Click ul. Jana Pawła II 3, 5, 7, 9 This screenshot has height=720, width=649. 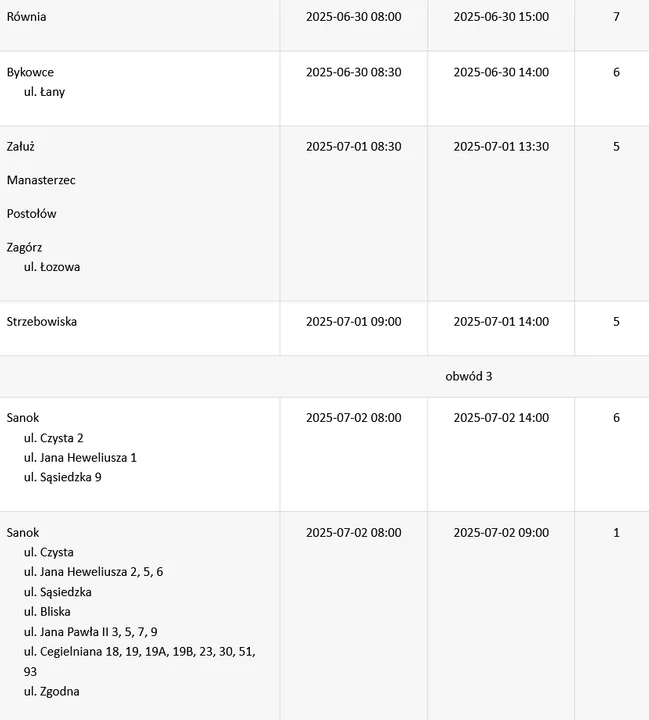pyautogui.click(x=90, y=632)
